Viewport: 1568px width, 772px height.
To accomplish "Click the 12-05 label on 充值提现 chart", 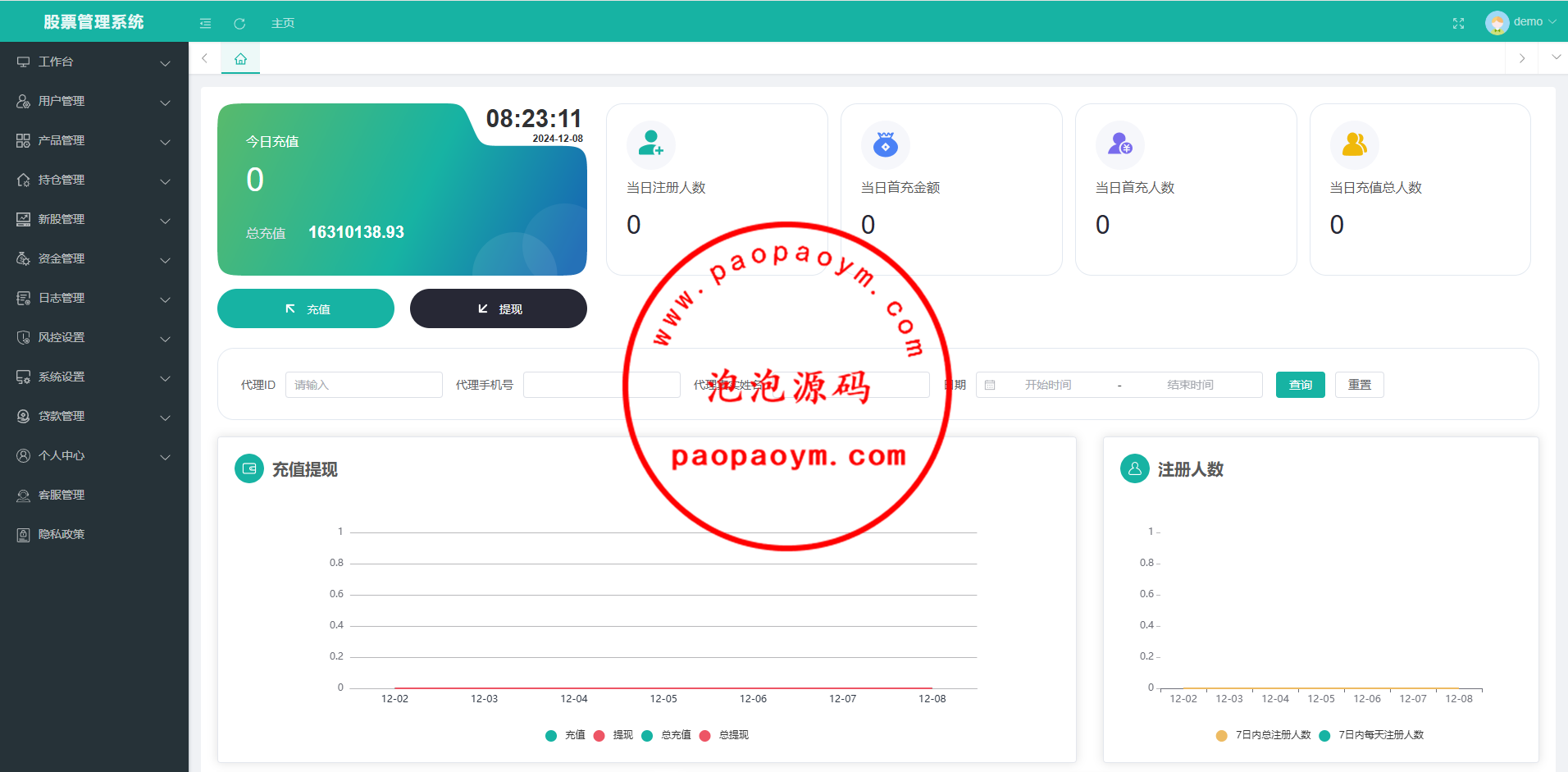I will point(663,699).
